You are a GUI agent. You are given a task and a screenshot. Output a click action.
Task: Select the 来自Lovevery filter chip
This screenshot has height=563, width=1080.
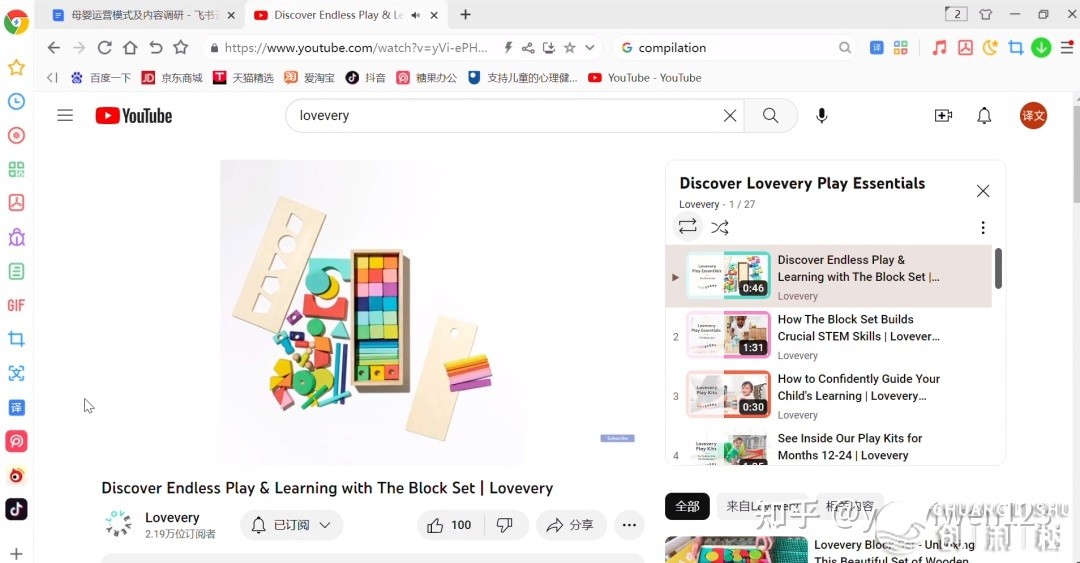coord(762,506)
